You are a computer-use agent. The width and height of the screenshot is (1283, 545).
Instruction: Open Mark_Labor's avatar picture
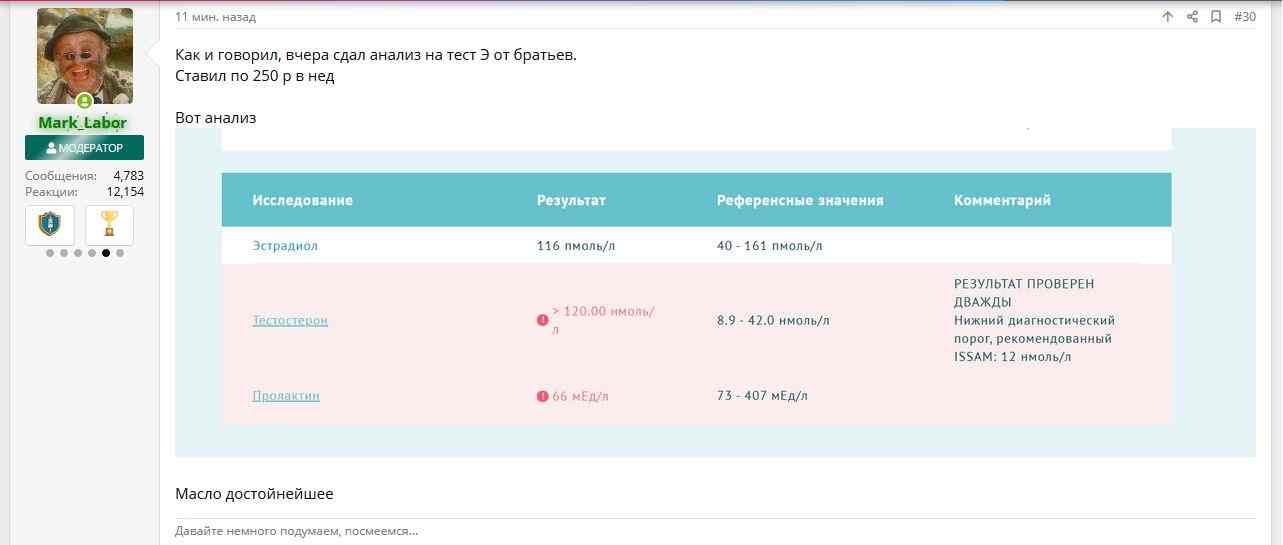pos(84,56)
